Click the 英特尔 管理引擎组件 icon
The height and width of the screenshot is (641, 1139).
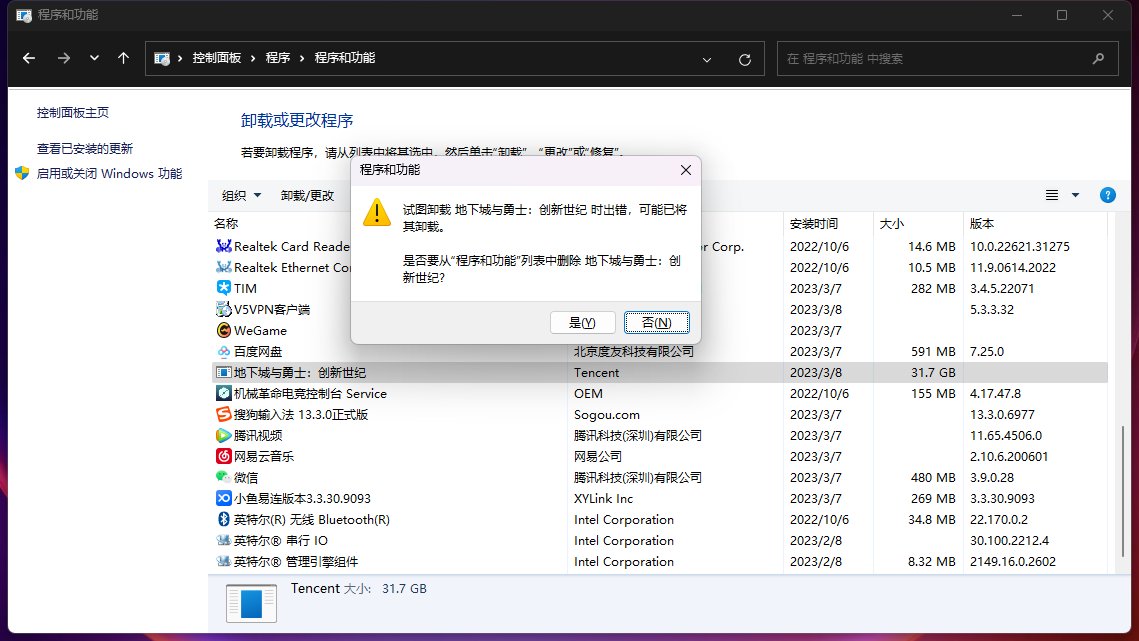click(224, 561)
